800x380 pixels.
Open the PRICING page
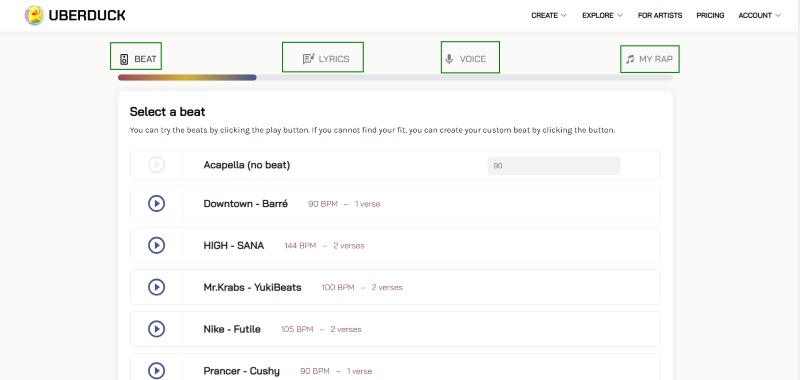[x=710, y=15]
